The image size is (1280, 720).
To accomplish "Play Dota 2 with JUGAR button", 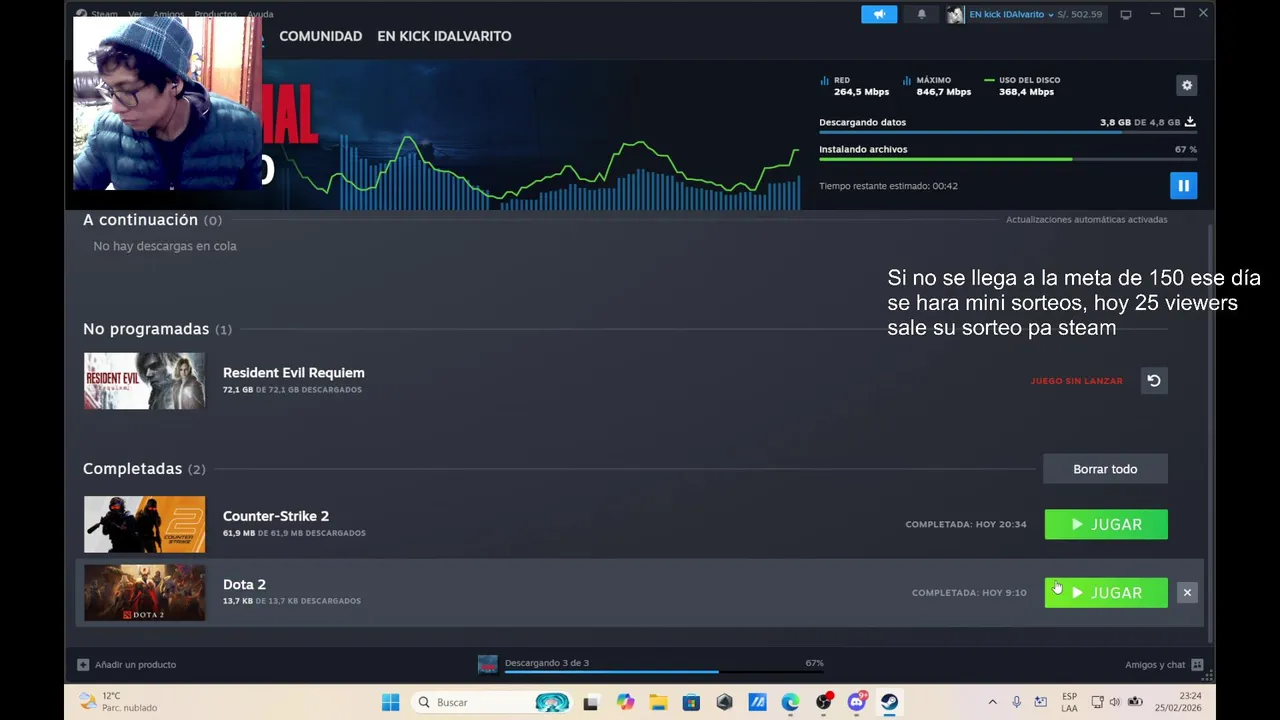I will pyautogui.click(x=1106, y=592).
